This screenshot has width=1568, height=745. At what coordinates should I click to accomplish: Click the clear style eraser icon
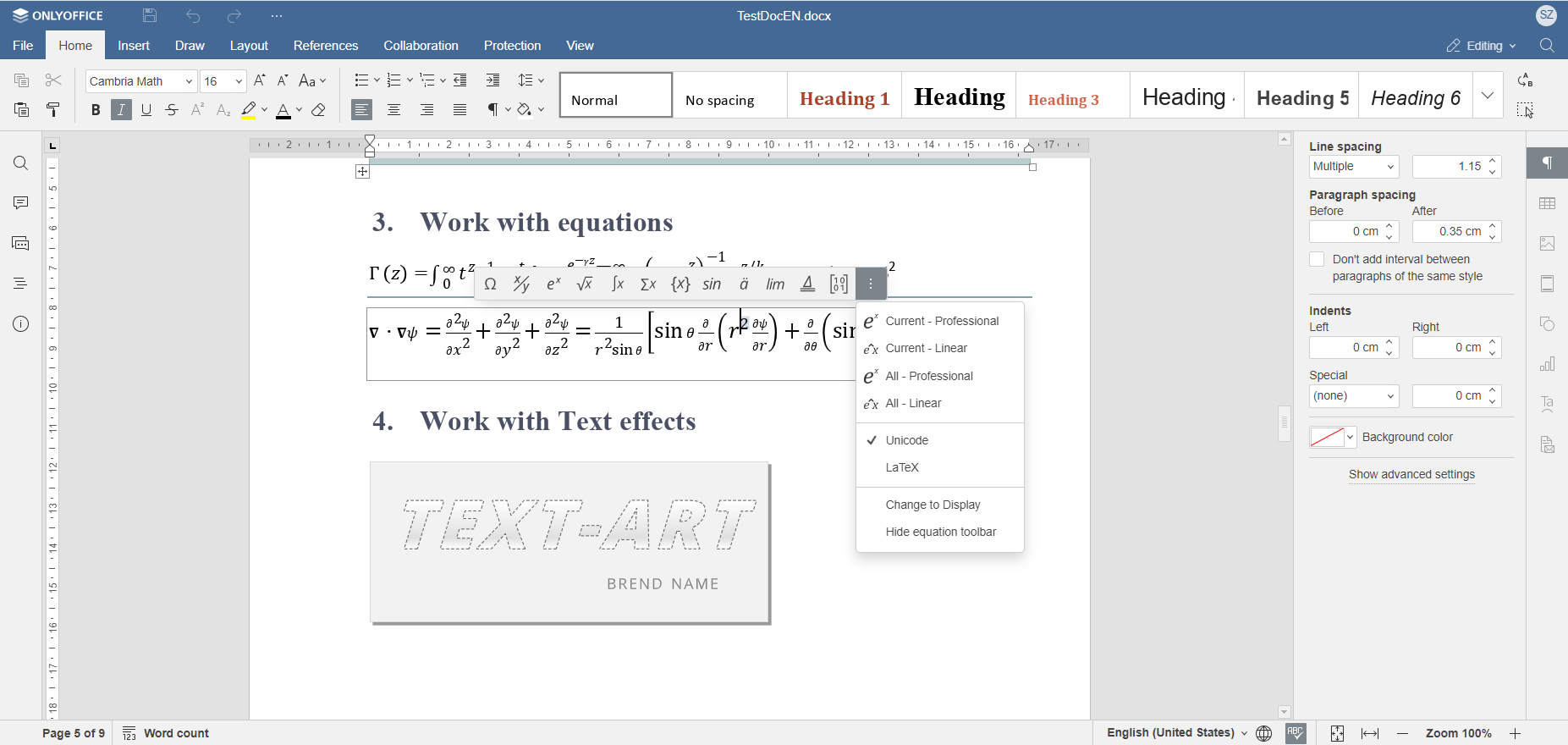click(x=319, y=110)
